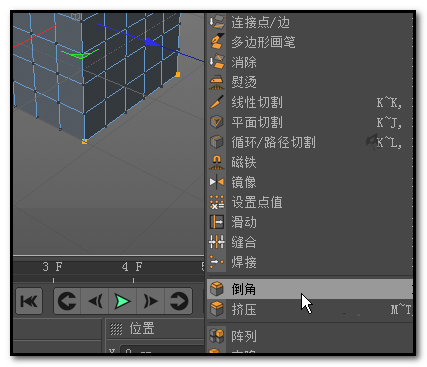This screenshot has height=367, width=427.
Task: Choose the 平面切割 menu entry
Action: (310, 122)
